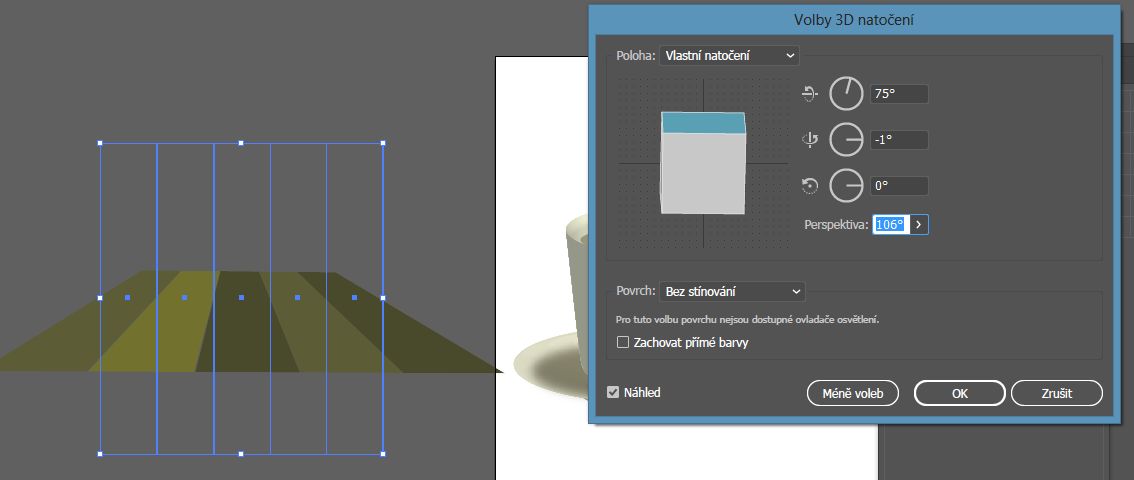
Task: Confirm the dialog with OK
Action: pos(959,393)
